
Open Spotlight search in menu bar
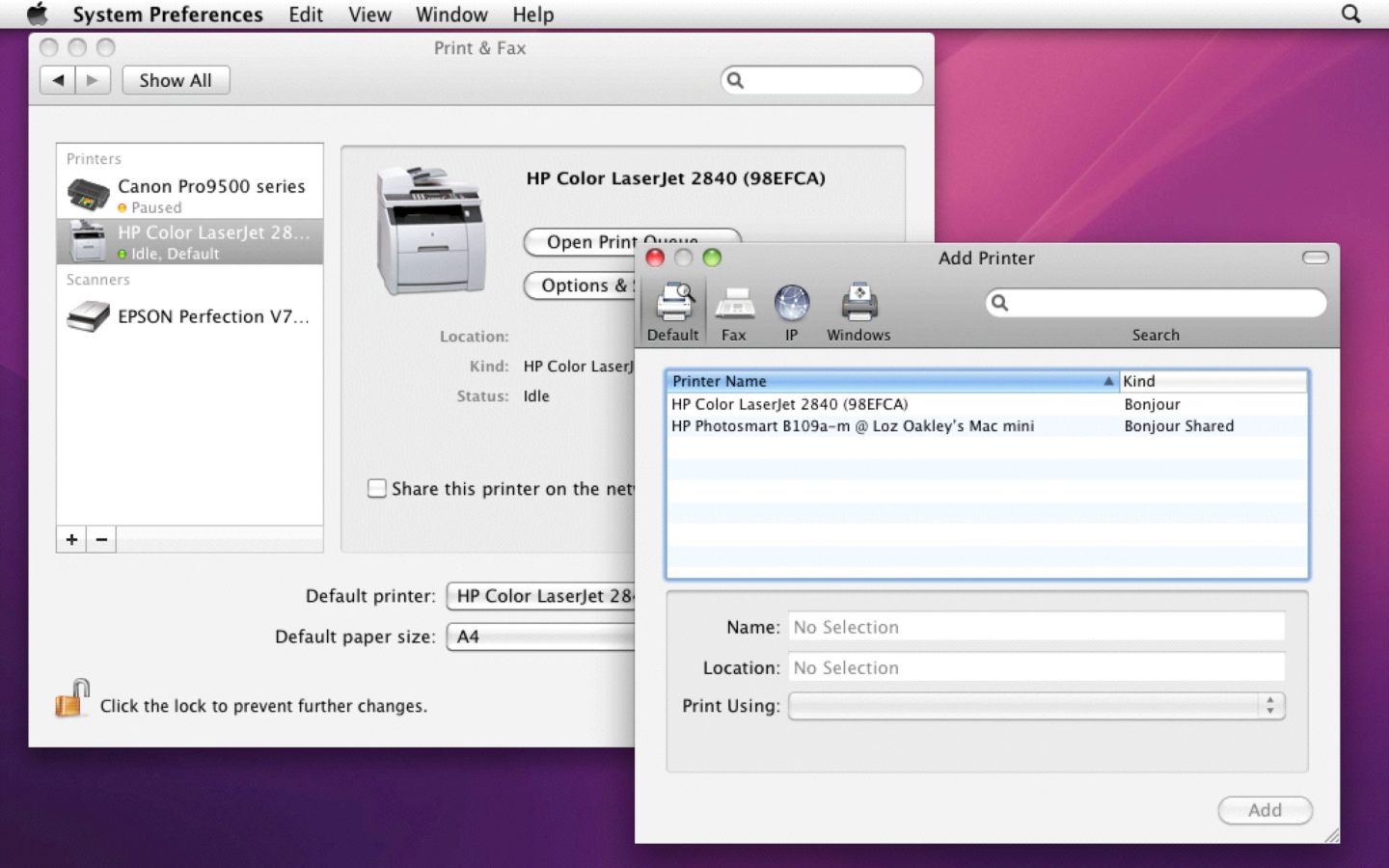(1350, 14)
